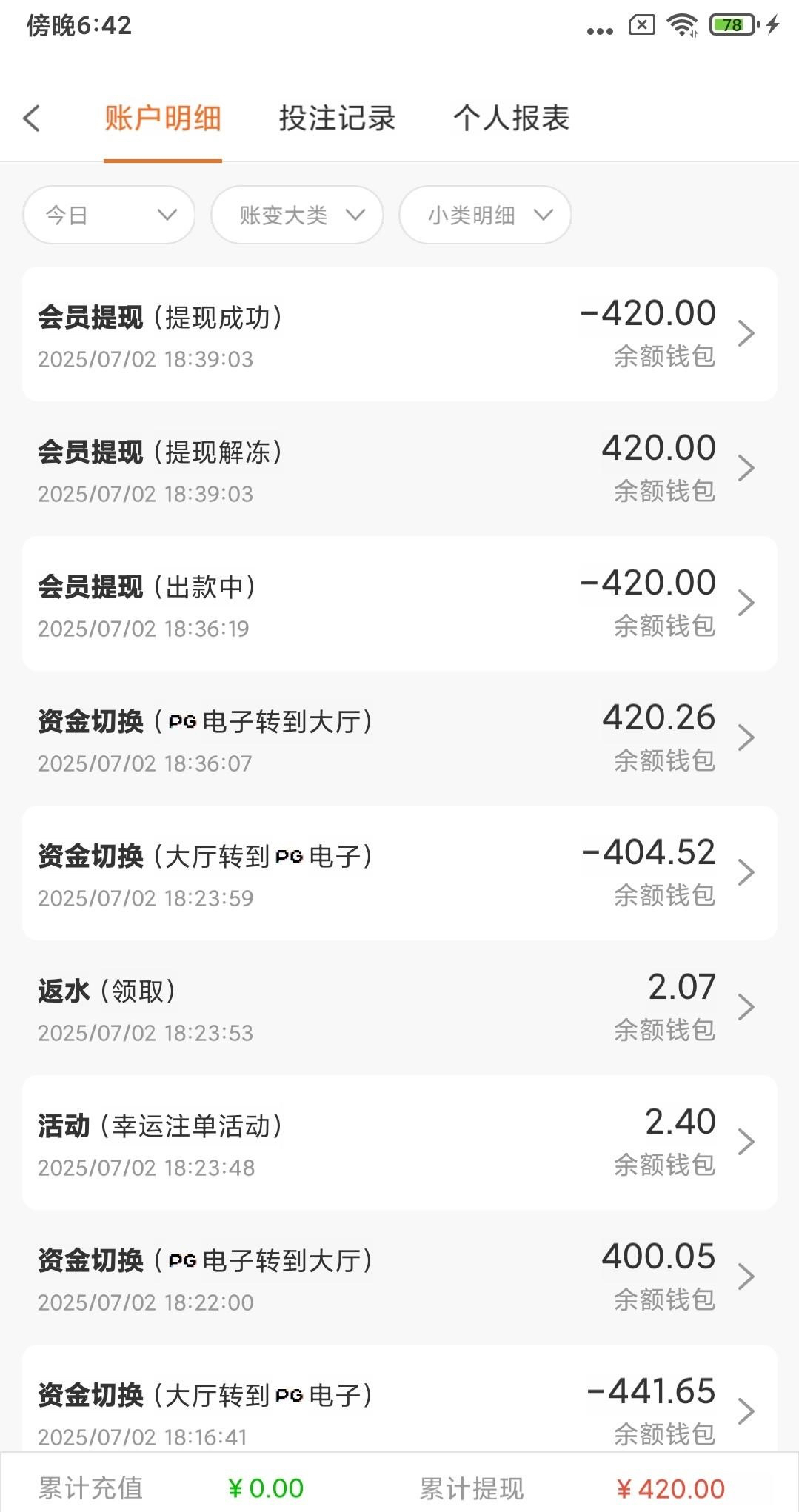Tap the 累计提现 ¥420.00 total

670,1488
